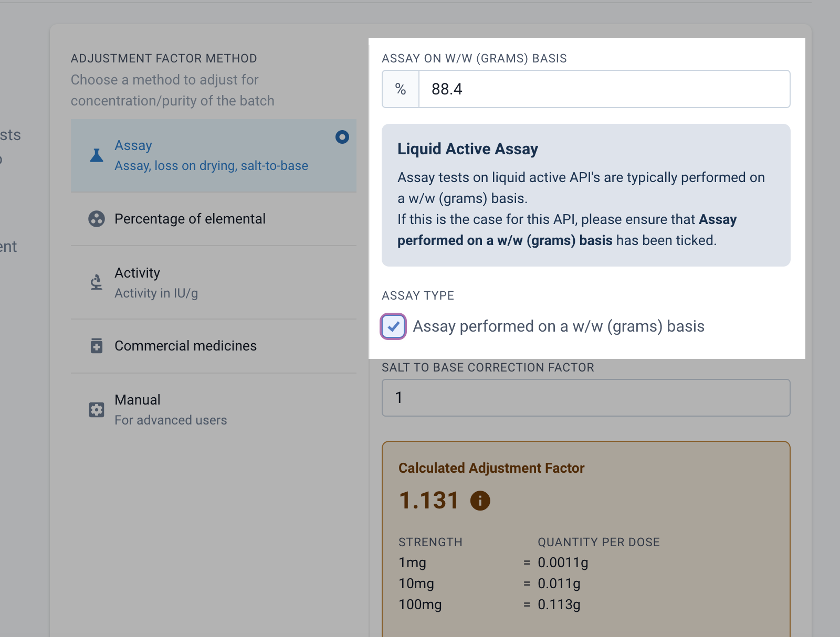
Task: Click the blue selection dot on the Assay row
Action: coord(342,137)
